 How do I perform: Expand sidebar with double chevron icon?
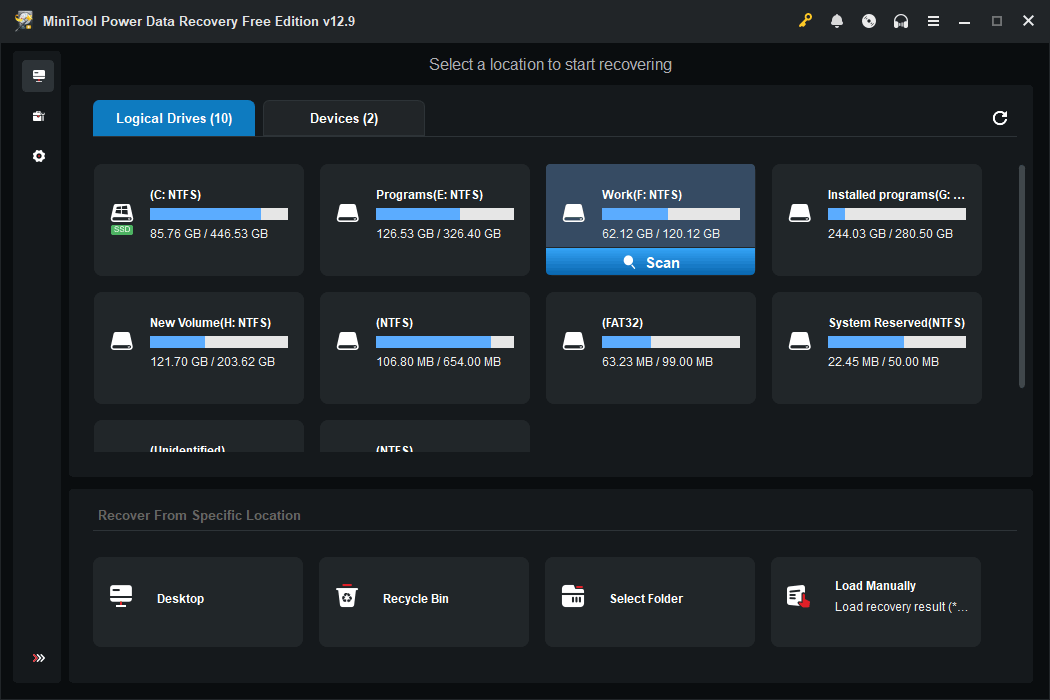click(x=39, y=658)
